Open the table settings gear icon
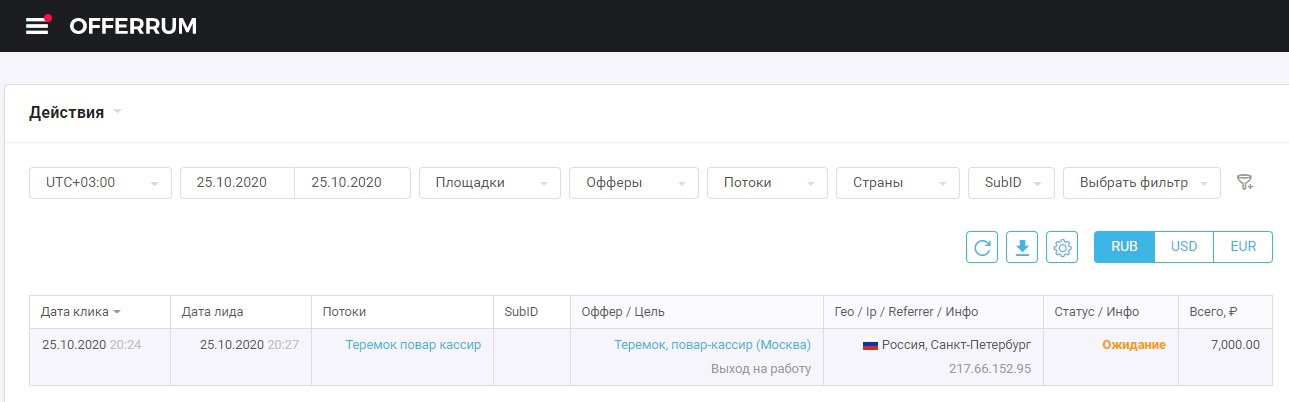This screenshot has height=402, width=1289. pos(1062,247)
